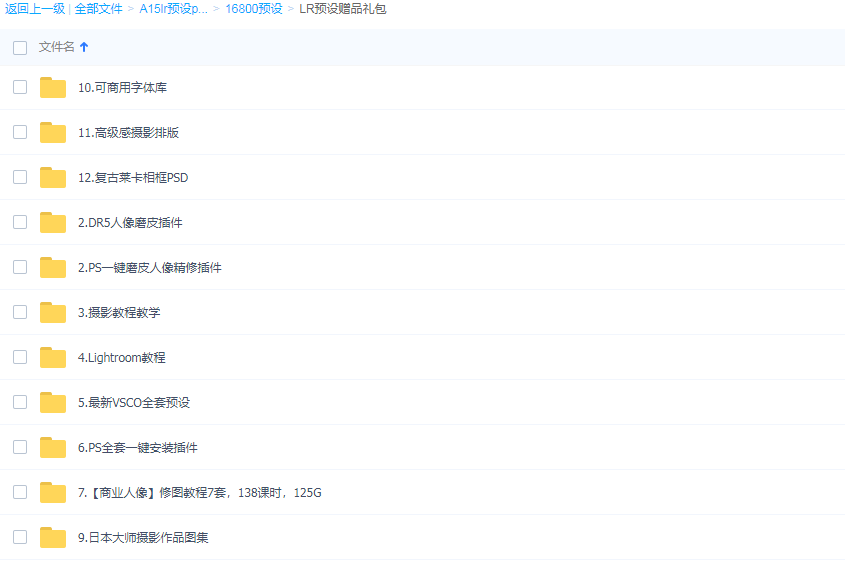Viewport: 845px width, 561px height.
Task: Open 16800预设 breadcrumb link
Action: coord(254,9)
